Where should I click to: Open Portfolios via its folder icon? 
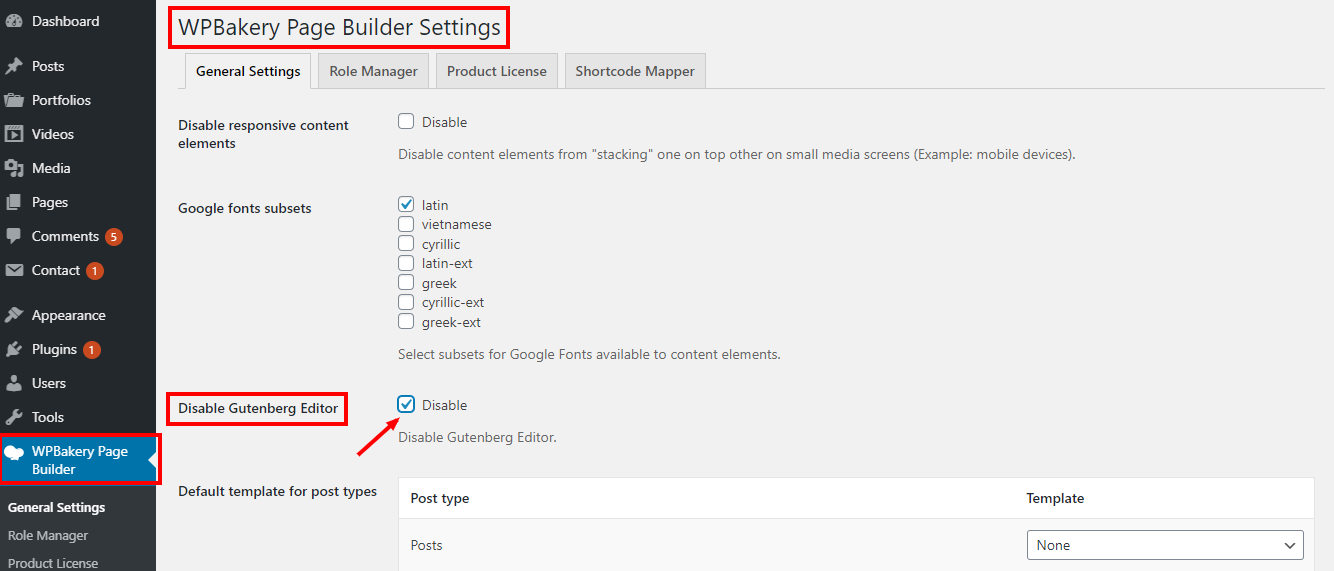[x=14, y=100]
